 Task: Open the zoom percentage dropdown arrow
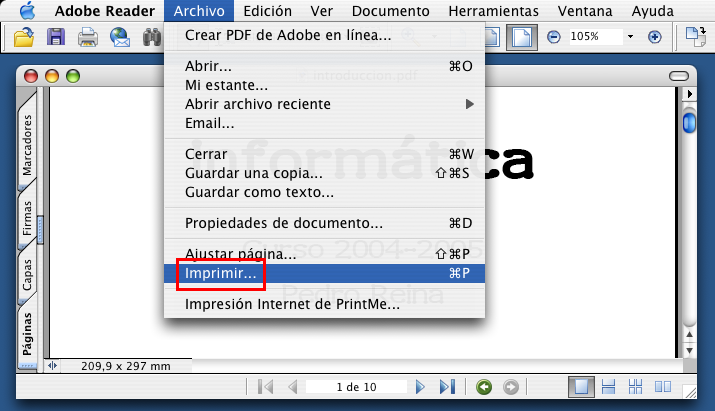(630, 36)
